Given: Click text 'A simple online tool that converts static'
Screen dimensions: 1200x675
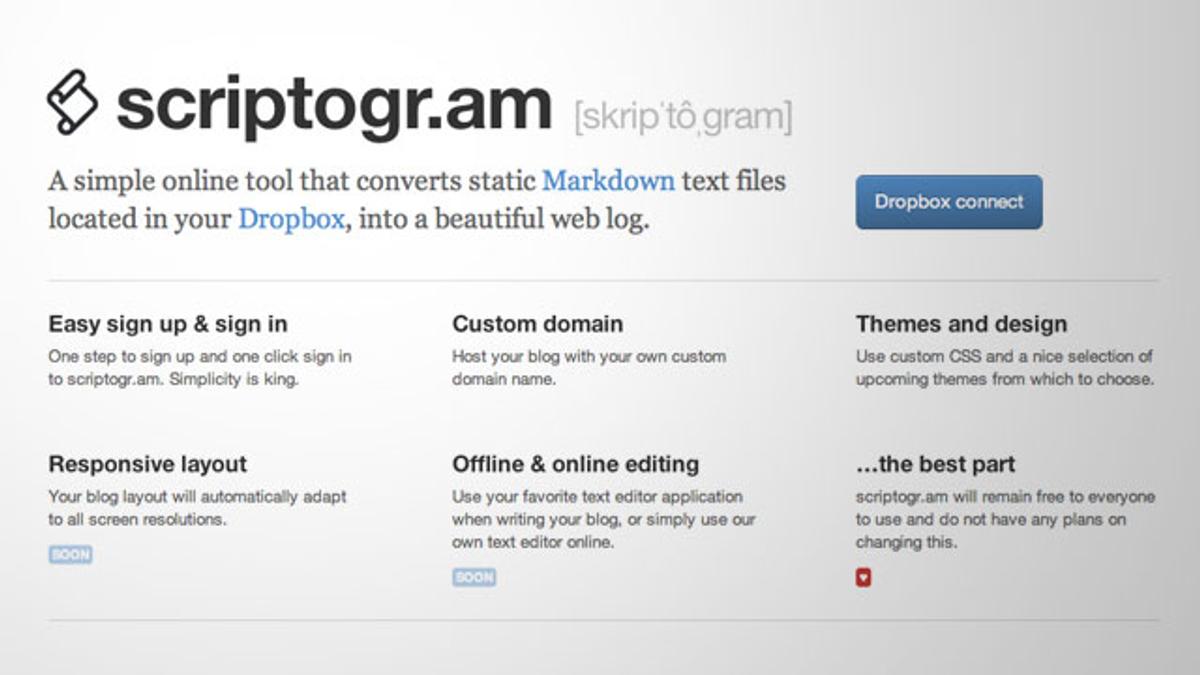Looking at the screenshot, I should point(292,181).
